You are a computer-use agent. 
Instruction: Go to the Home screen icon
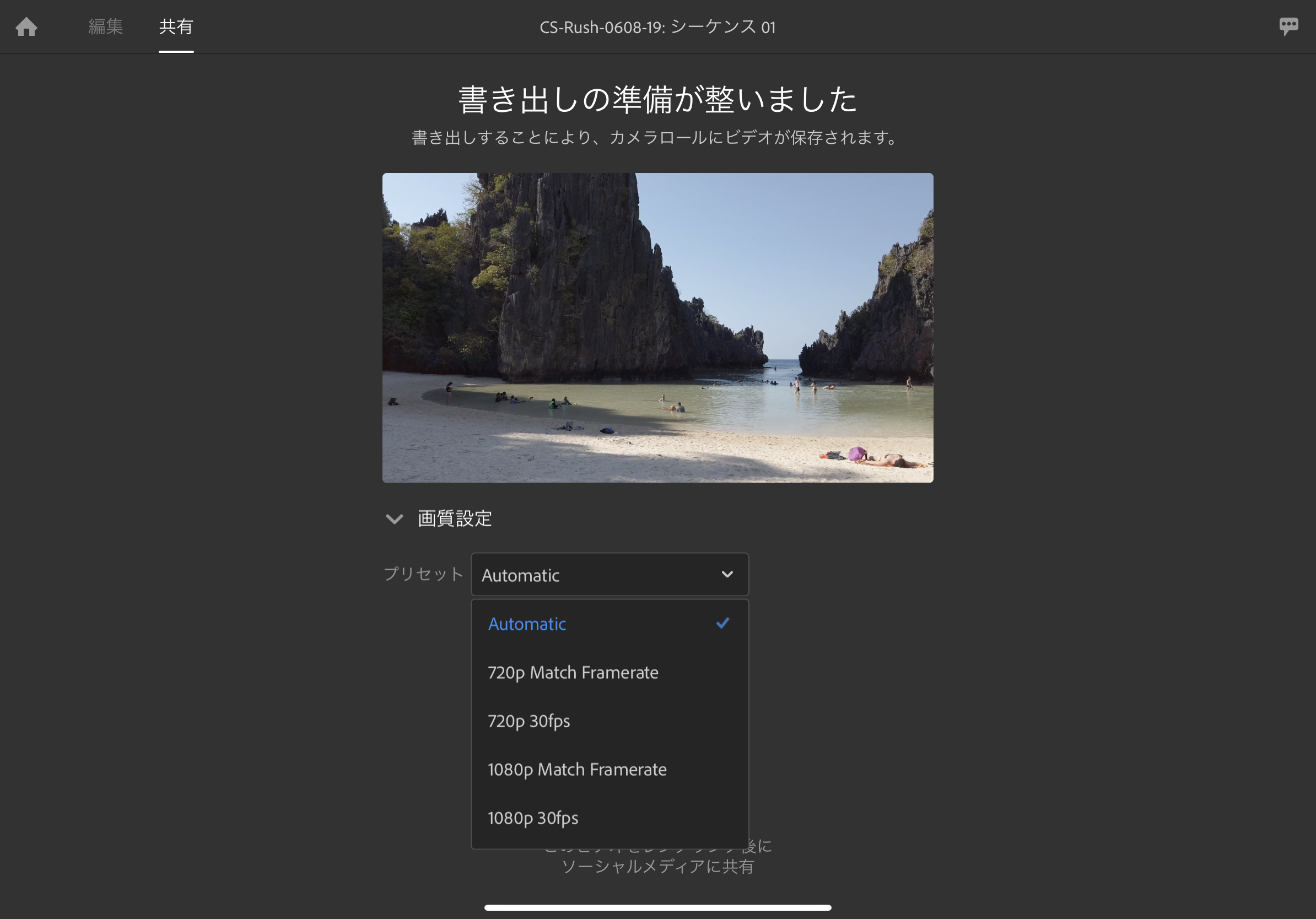[26, 26]
